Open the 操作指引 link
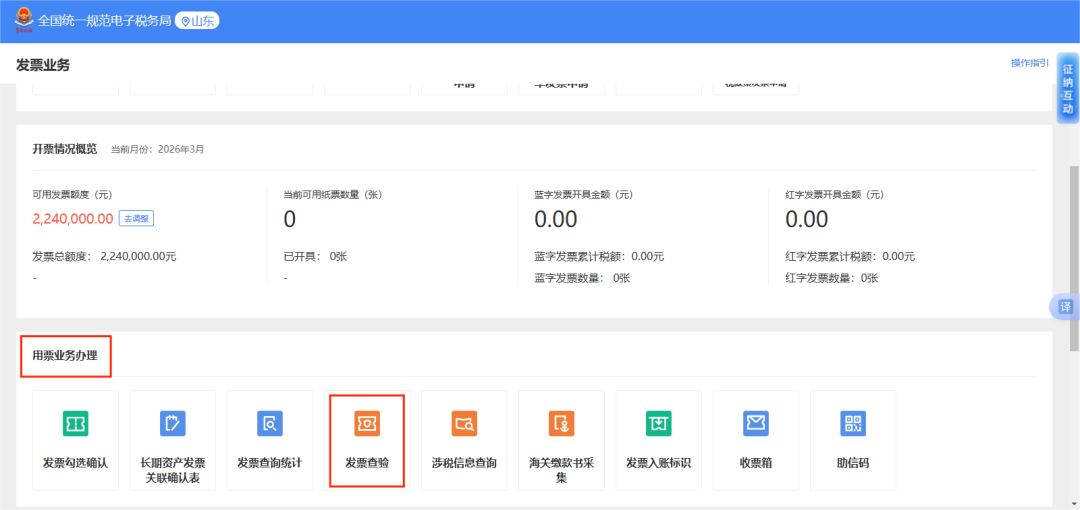Viewport: 1080px width, 510px height. coord(1029,63)
